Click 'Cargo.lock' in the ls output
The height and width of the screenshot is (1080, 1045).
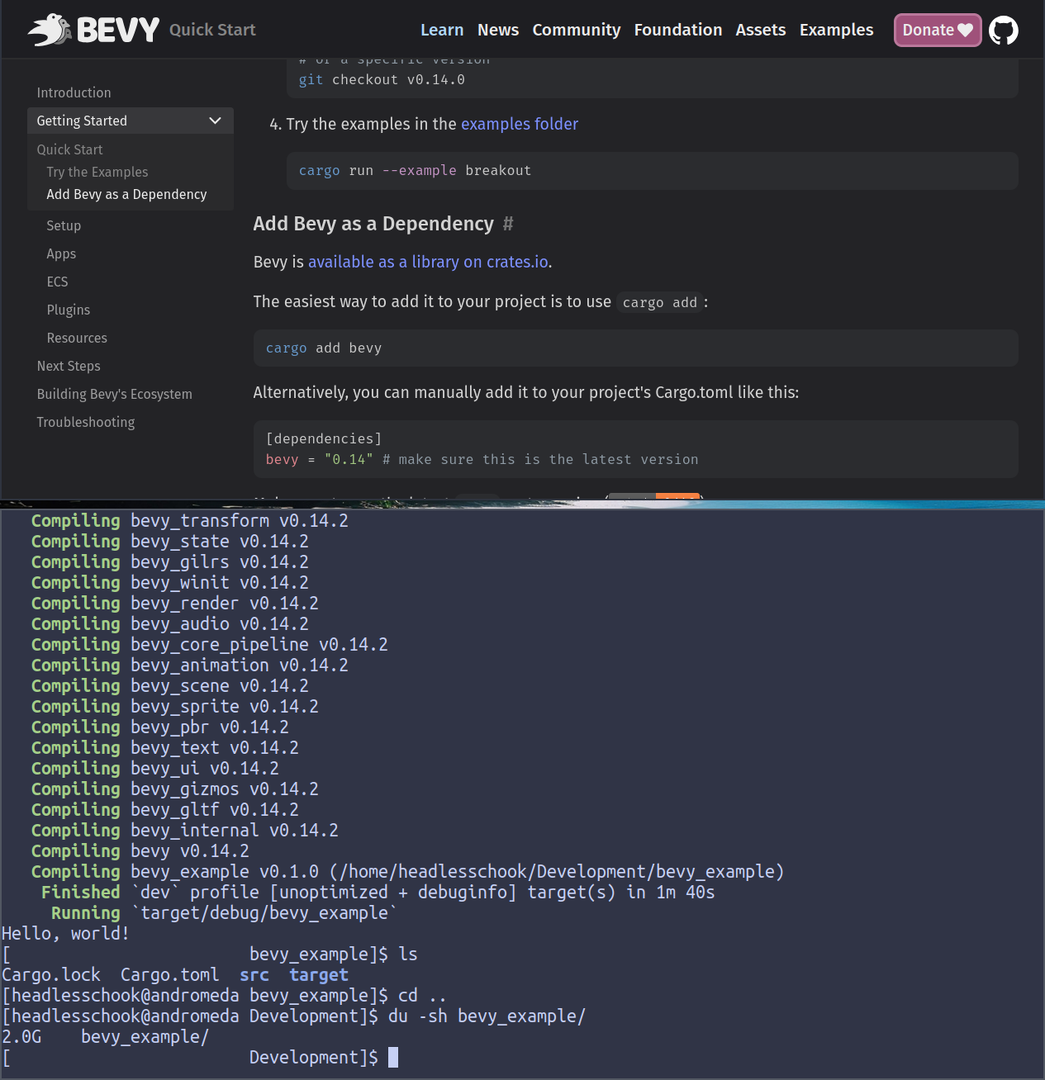click(x=51, y=975)
